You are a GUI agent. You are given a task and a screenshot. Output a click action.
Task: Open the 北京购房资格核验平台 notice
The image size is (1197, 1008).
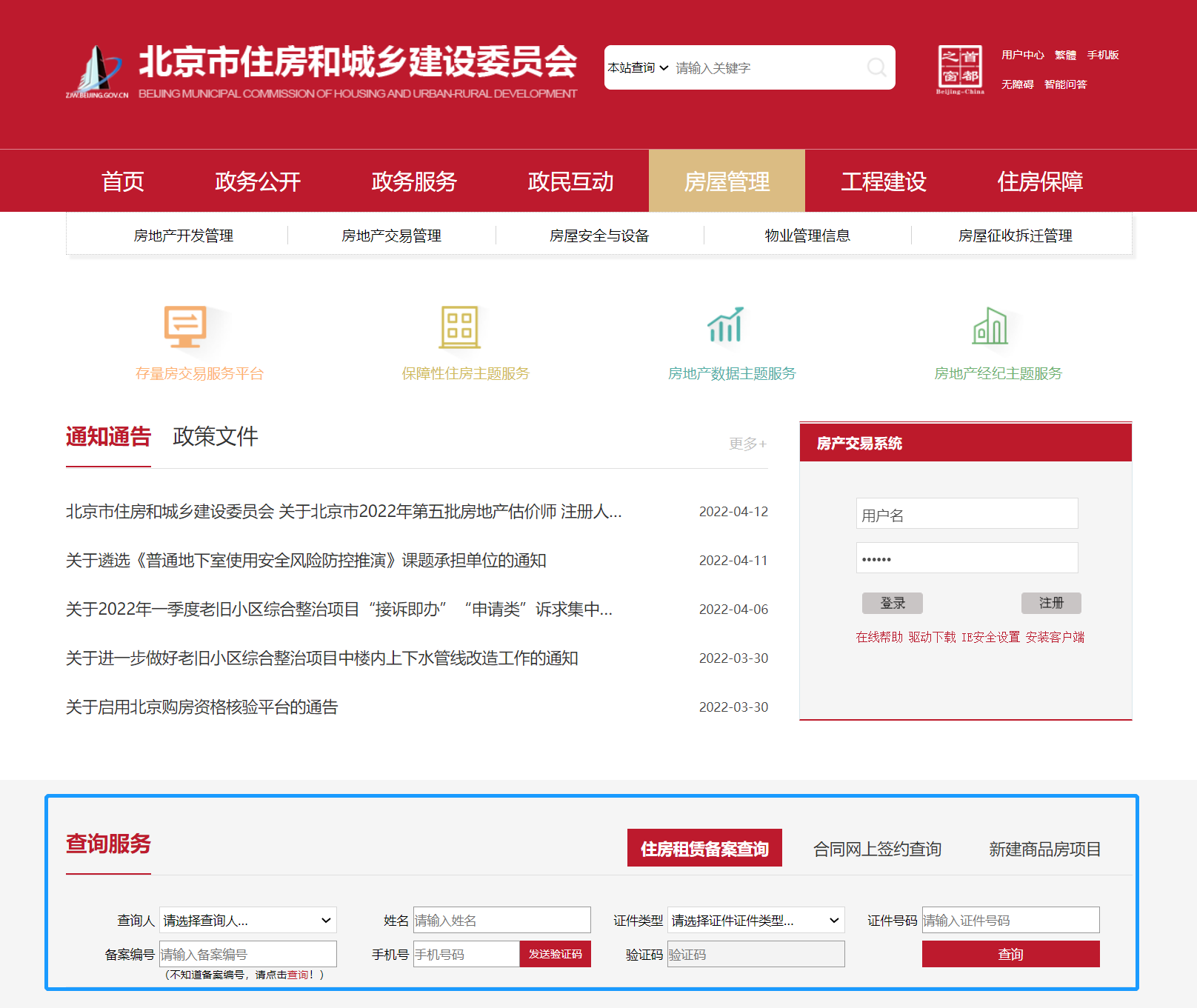pos(201,707)
